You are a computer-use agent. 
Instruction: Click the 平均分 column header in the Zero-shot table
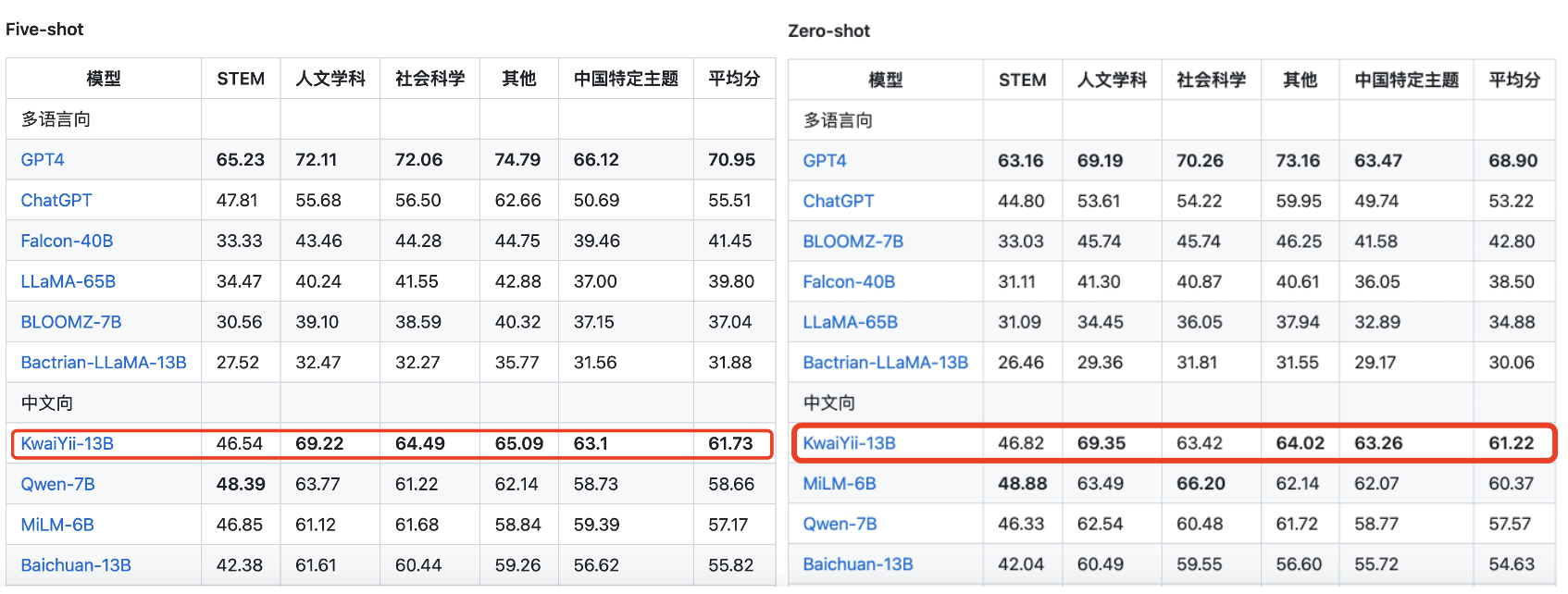click(x=1513, y=80)
